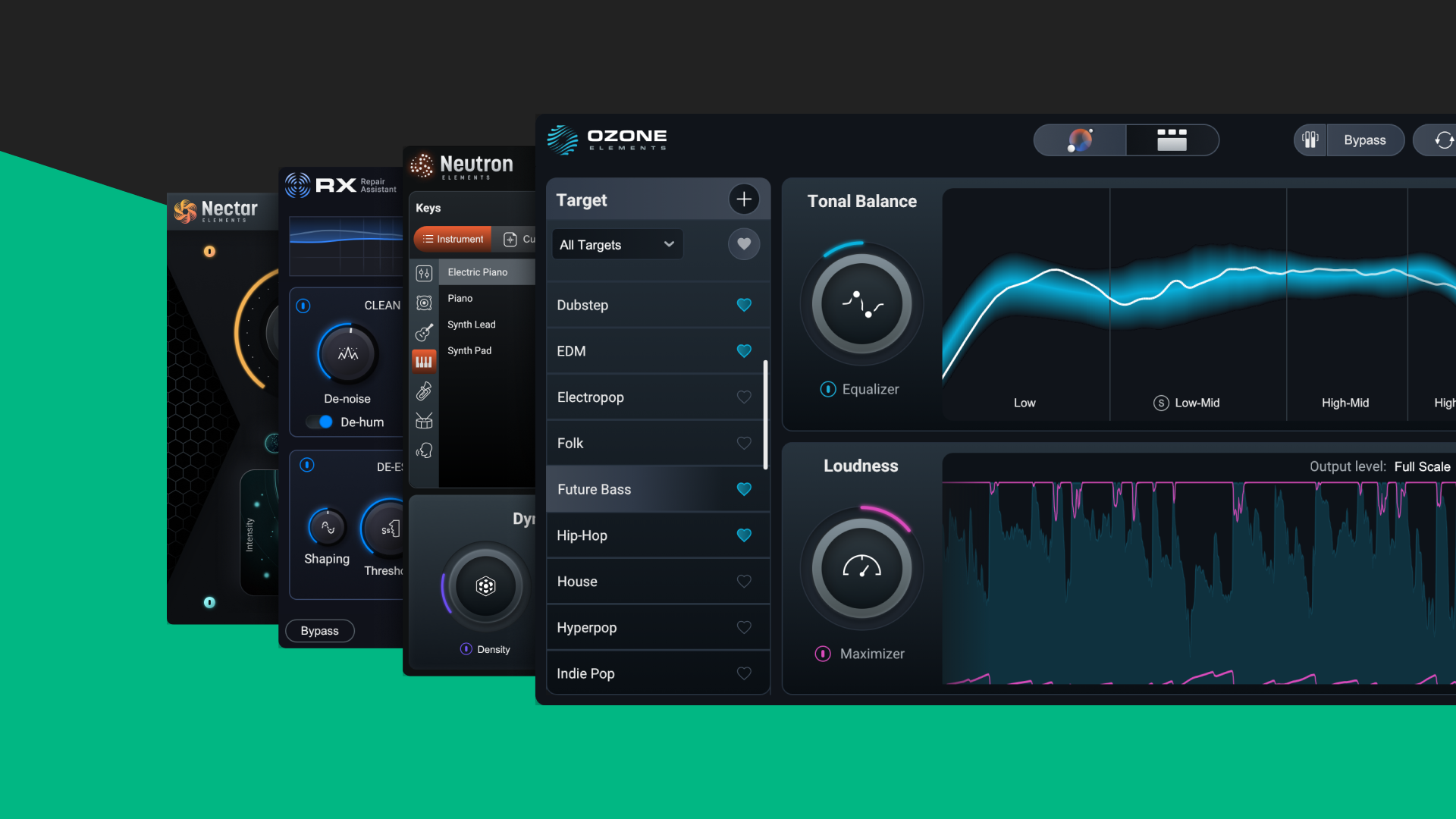The image size is (1456, 819).
Task: Choose the Keys piano category icon
Action: [424, 362]
